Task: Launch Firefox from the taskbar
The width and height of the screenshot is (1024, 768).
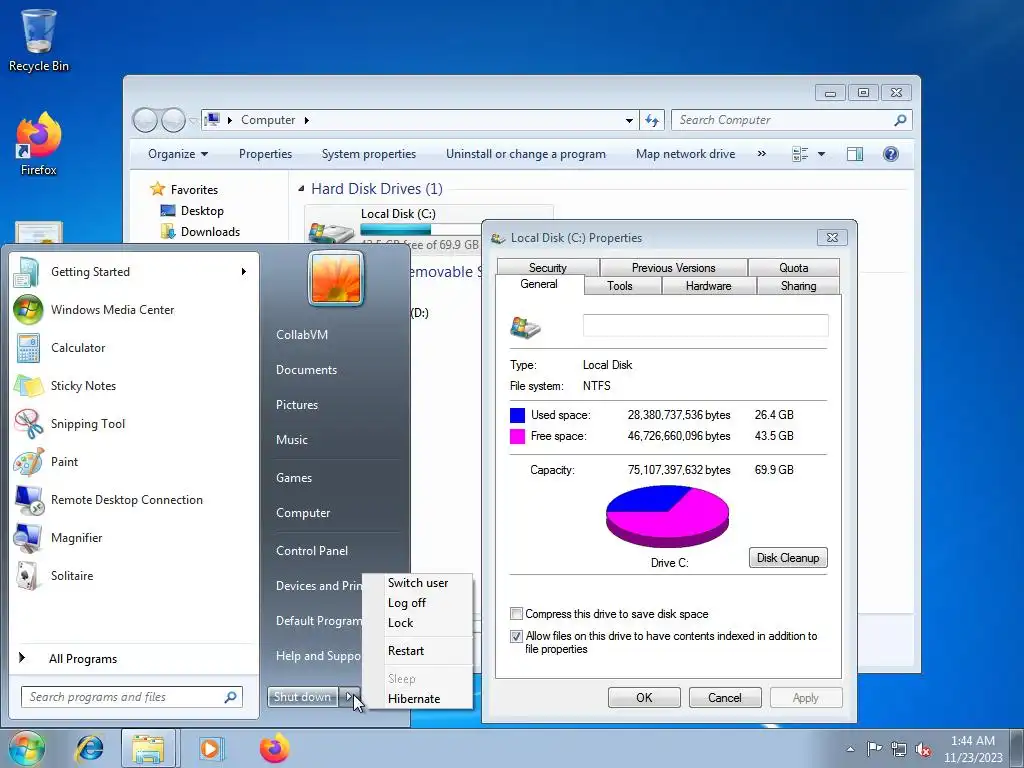Action: pyautogui.click(x=274, y=748)
